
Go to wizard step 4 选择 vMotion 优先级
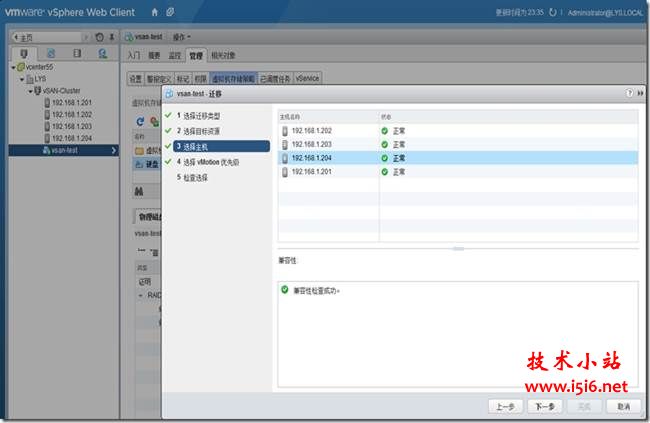[x=208, y=162]
